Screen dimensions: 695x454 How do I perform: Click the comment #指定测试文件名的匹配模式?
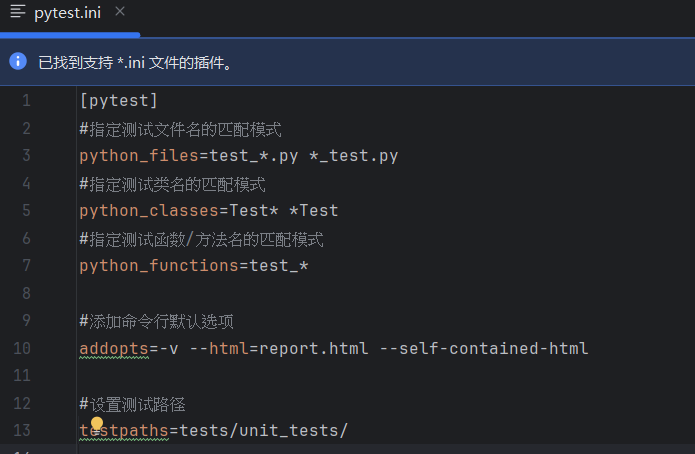pyautogui.click(x=180, y=129)
